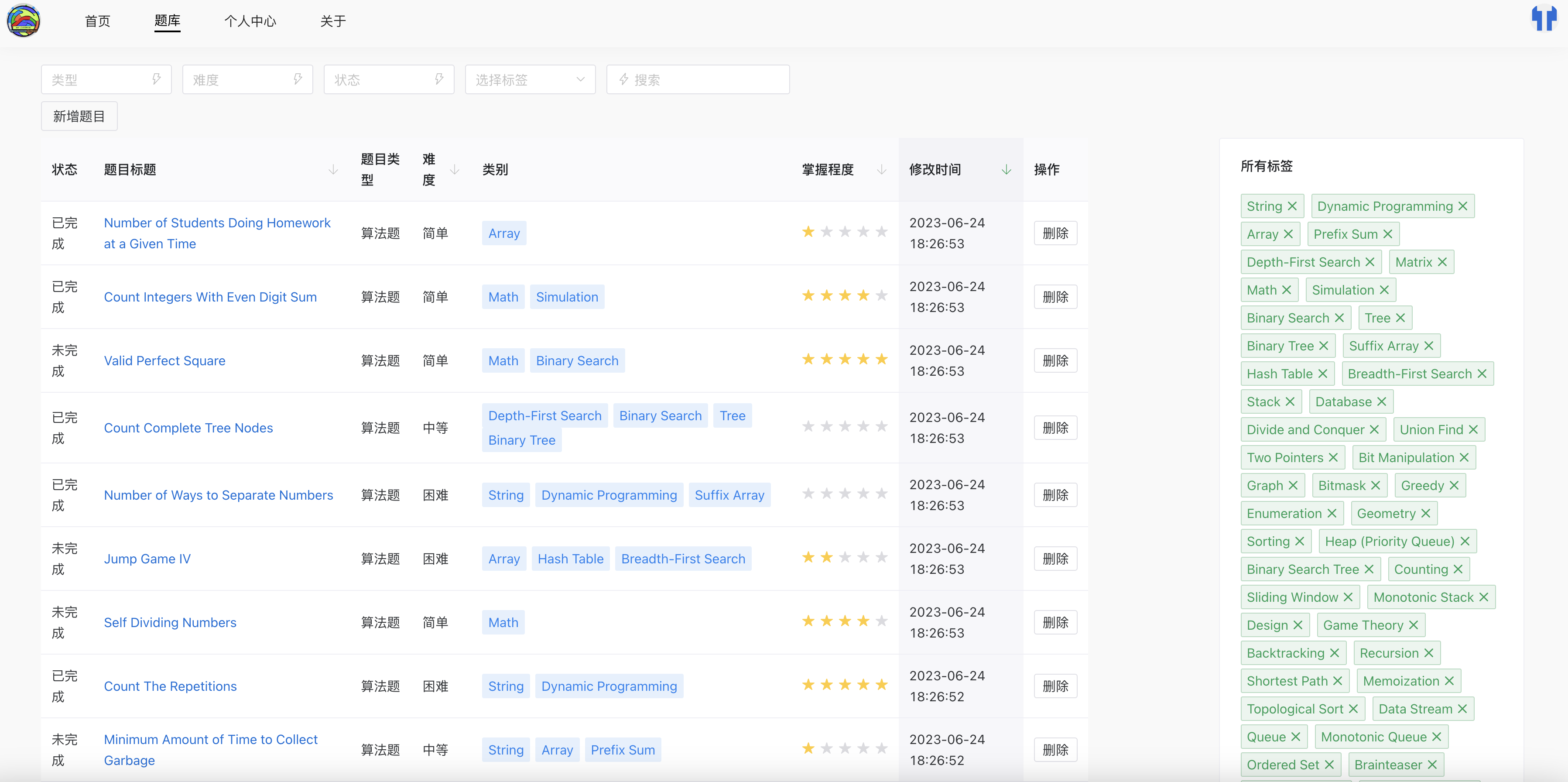Open the 难度 filter dropdown
This screenshot has width=1568, height=782.
pyautogui.click(x=247, y=80)
